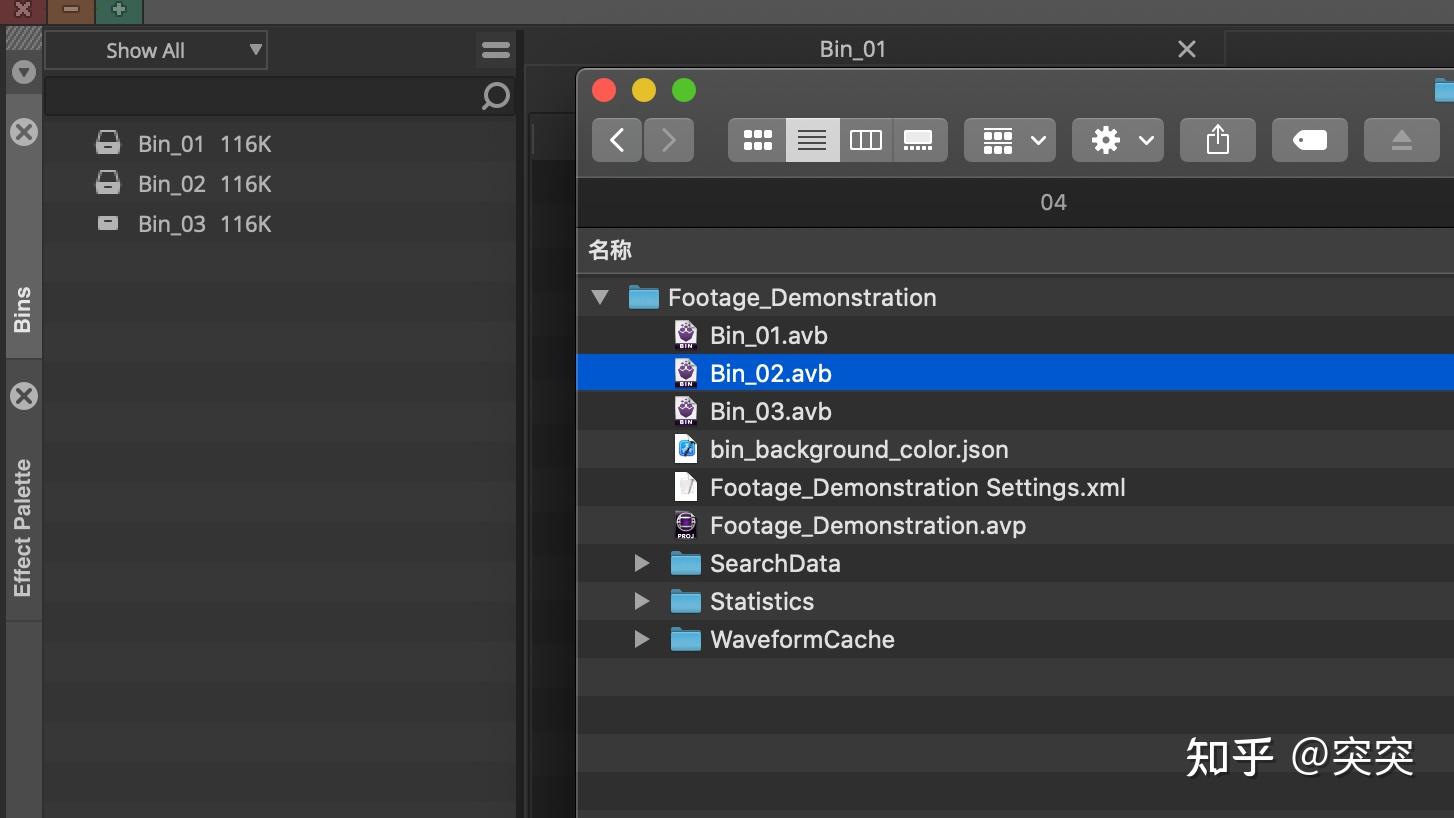This screenshot has height=818, width=1454.
Task: Click the bin search input field
Action: pyautogui.click(x=262, y=96)
